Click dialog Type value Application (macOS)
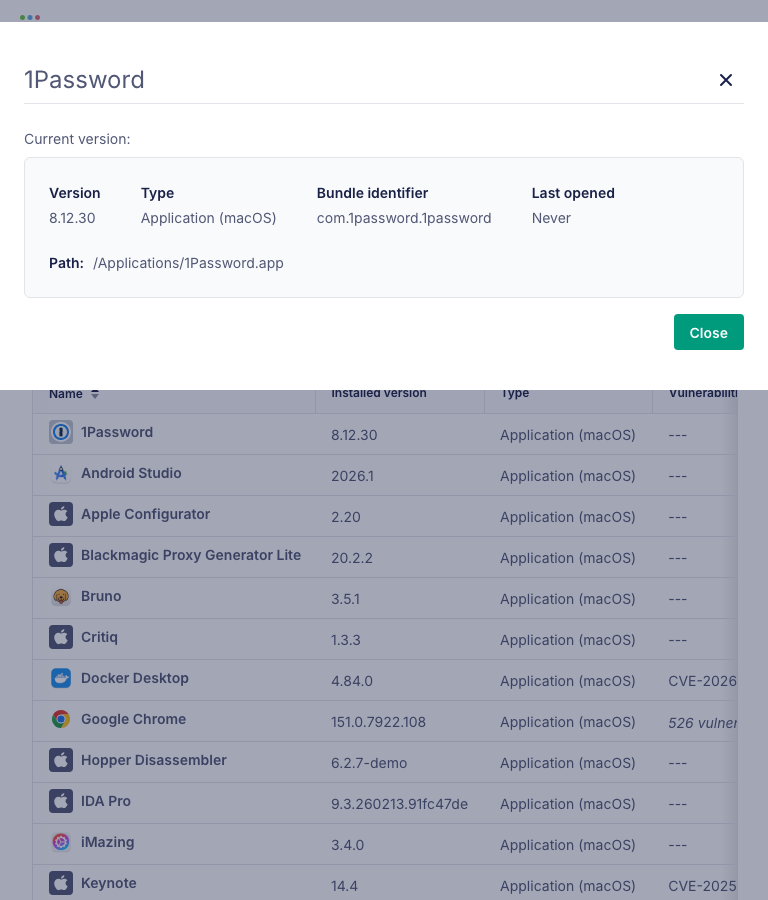 click(x=208, y=218)
